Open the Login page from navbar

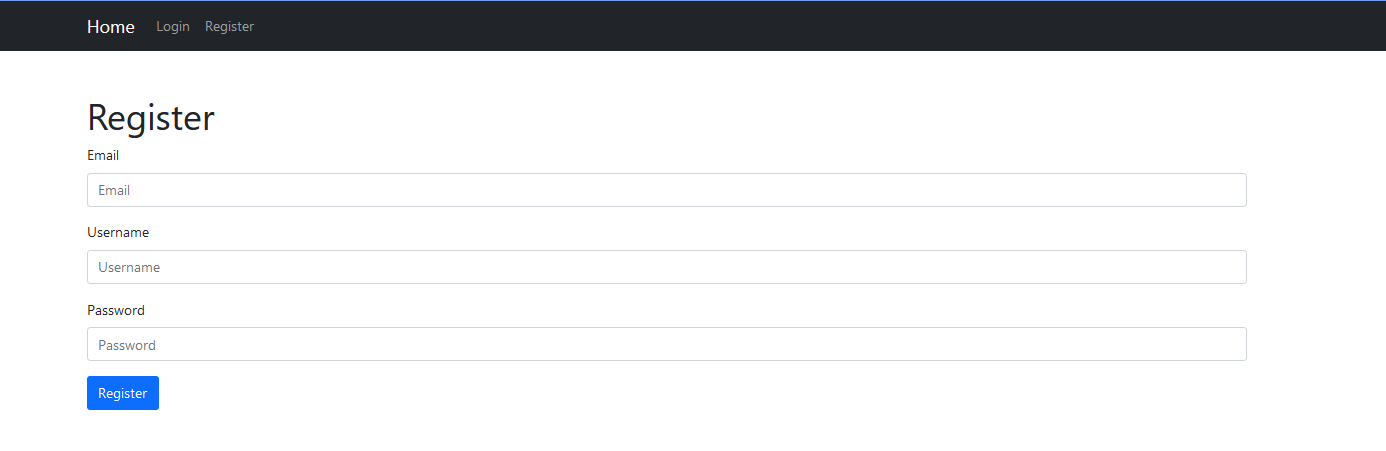(173, 27)
